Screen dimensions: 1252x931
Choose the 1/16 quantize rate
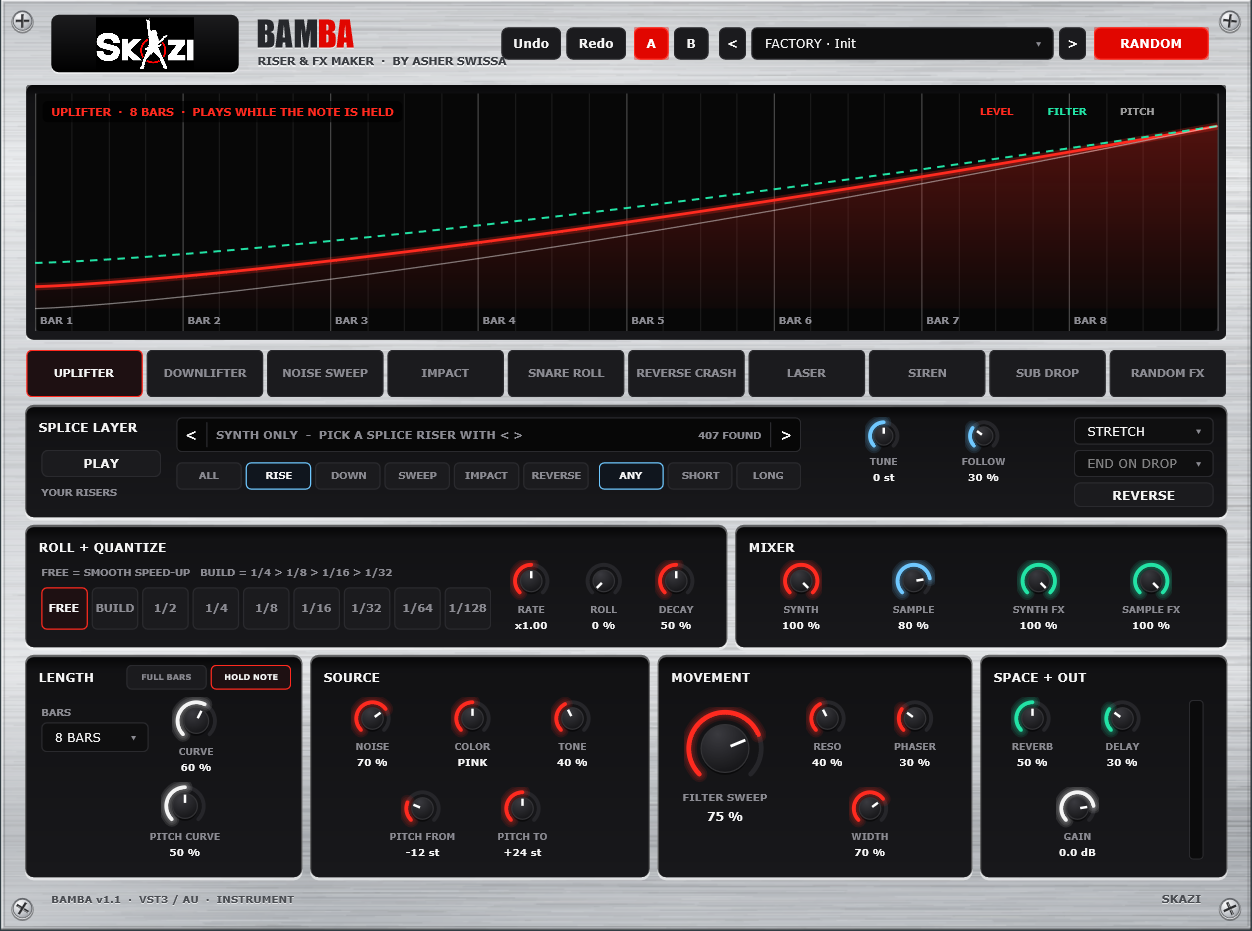point(316,608)
